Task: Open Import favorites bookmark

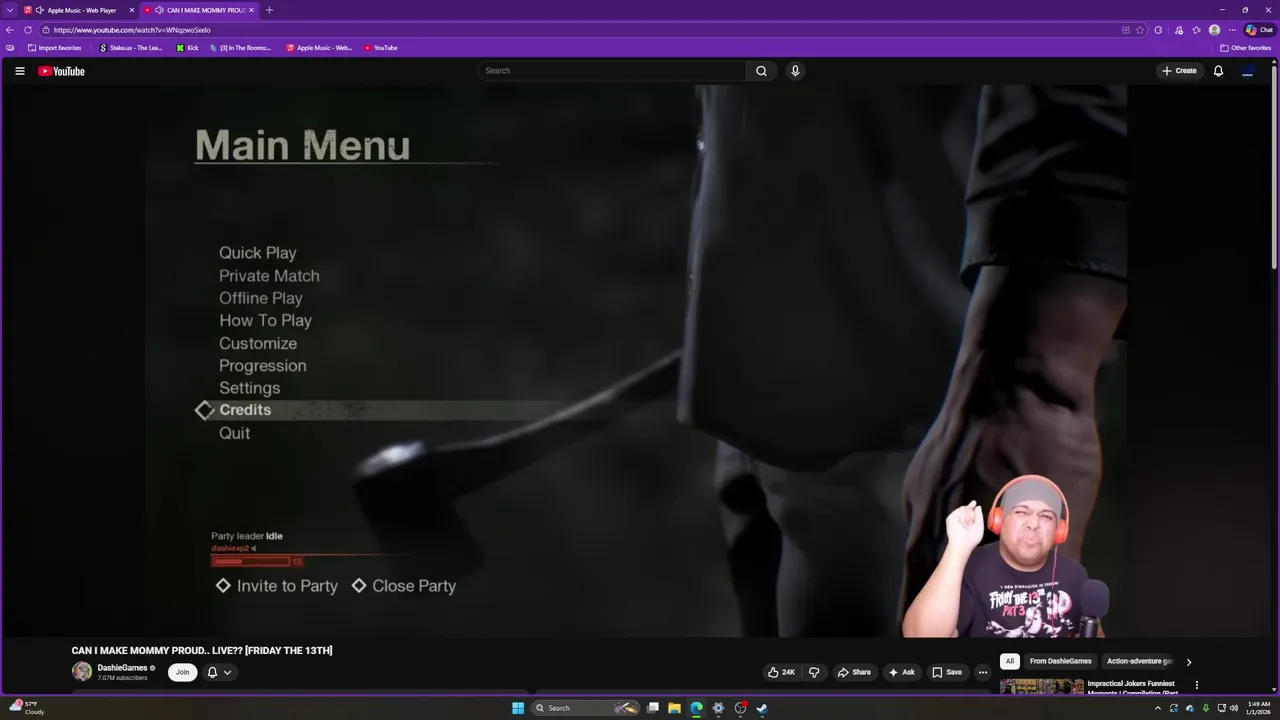Action: click(54, 48)
